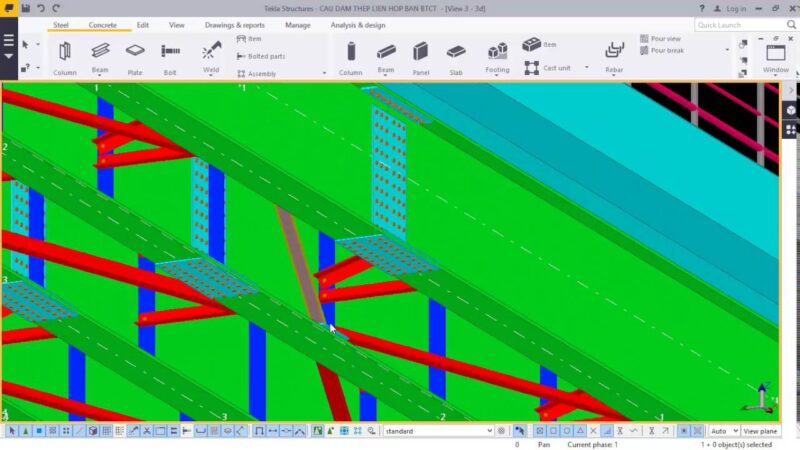Toggle Select parts switch (blue square)
Viewport: 800px width, 450px height.
pyautogui.click(x=39, y=431)
